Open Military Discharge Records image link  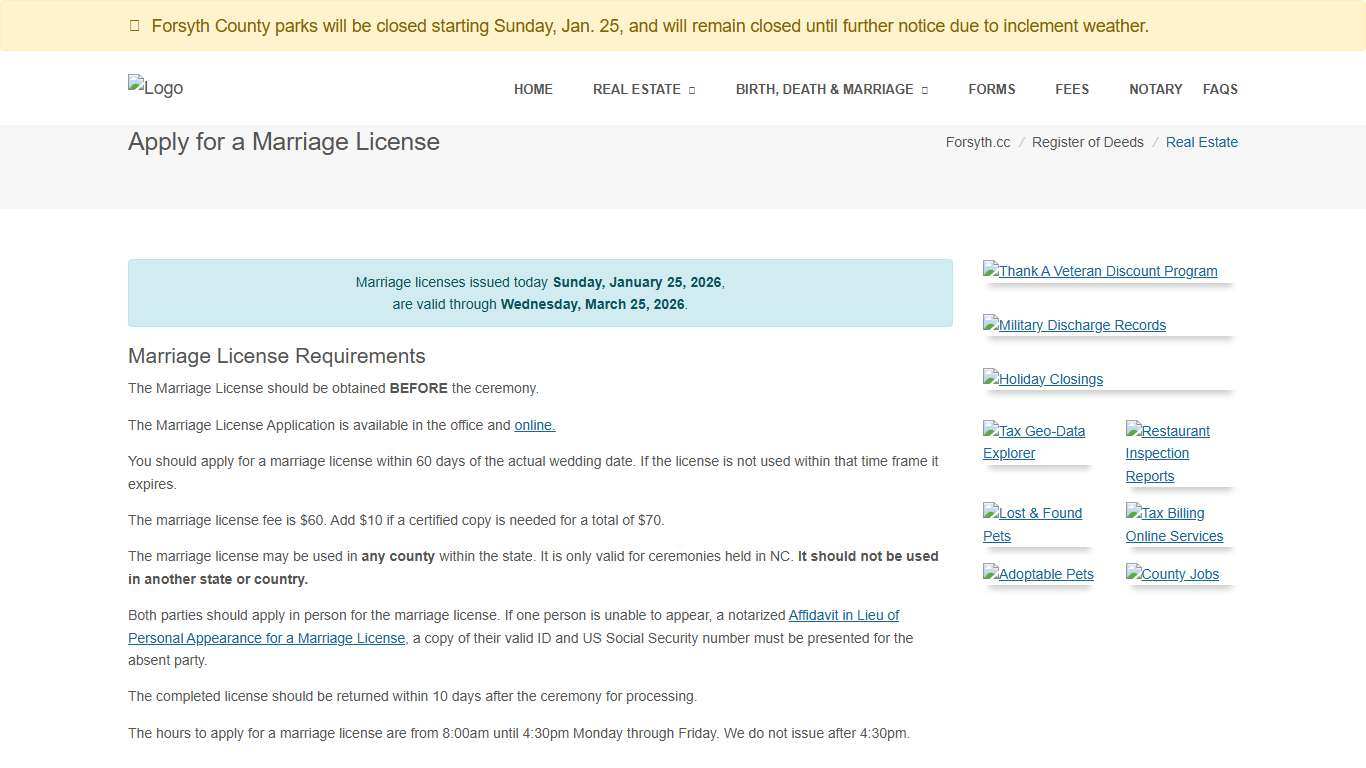tap(1074, 325)
